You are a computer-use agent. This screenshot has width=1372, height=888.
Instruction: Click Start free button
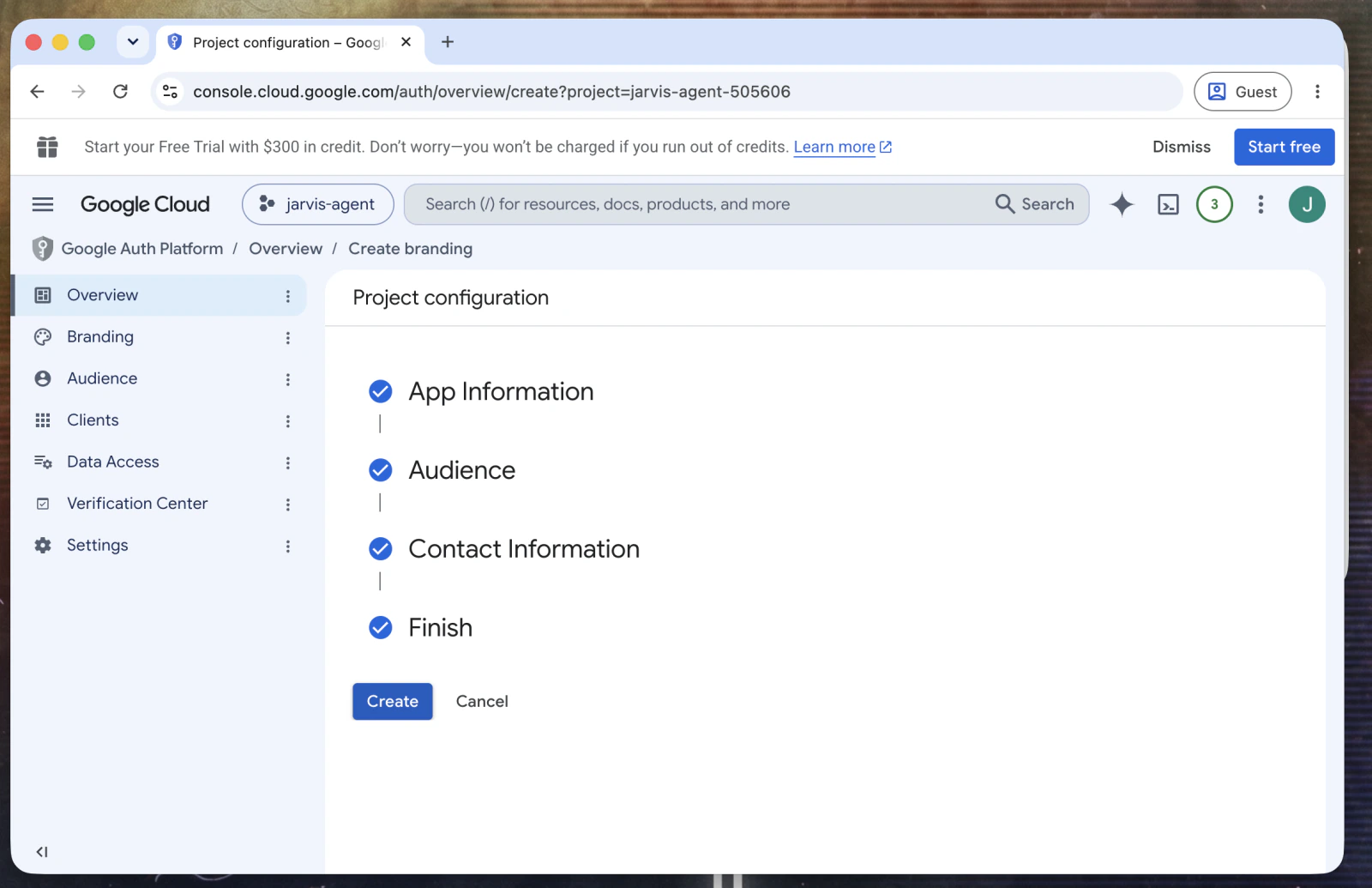pos(1285,147)
